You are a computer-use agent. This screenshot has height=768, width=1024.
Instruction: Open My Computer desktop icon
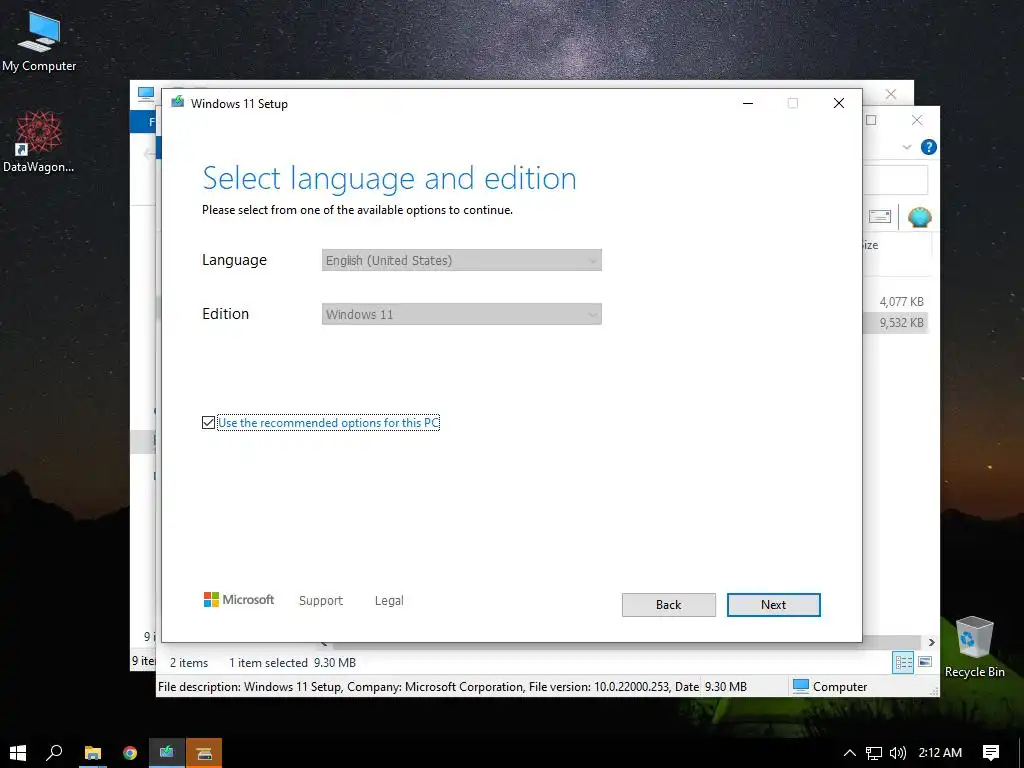click(39, 42)
